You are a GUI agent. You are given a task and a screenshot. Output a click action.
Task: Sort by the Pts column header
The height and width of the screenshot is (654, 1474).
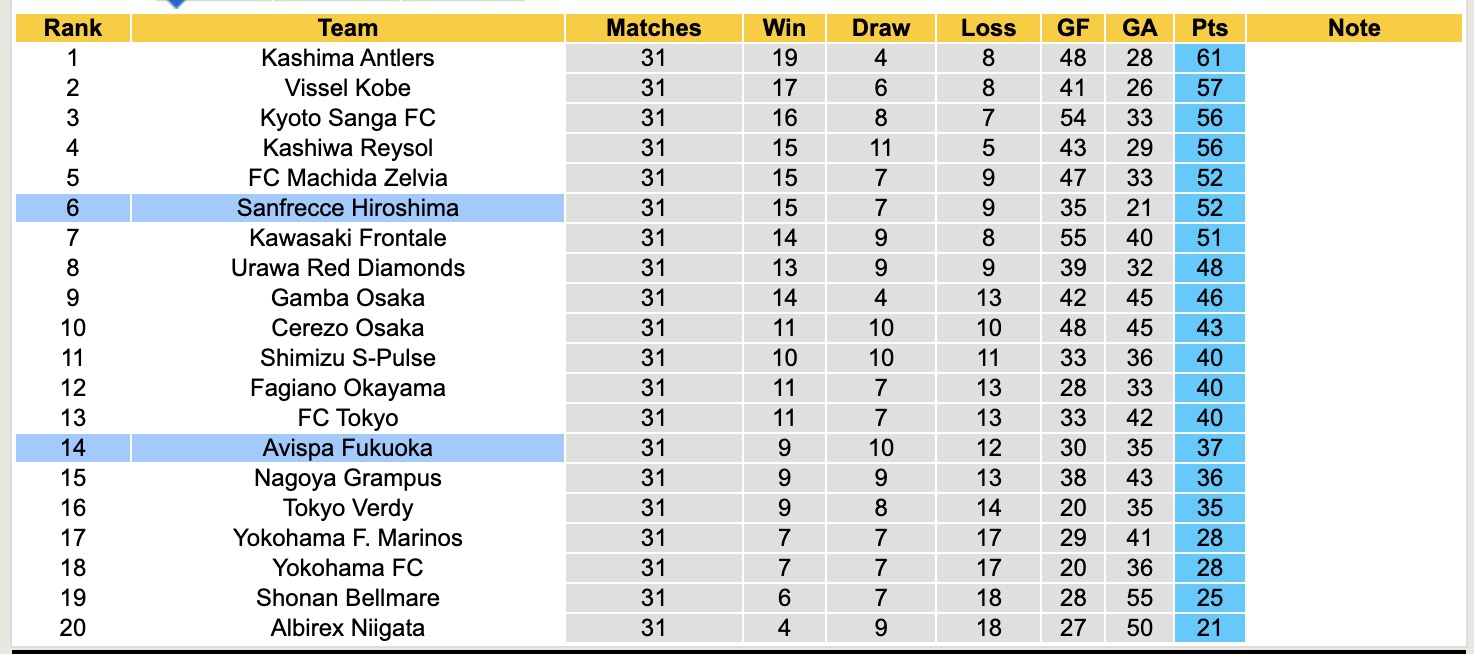(x=1210, y=28)
